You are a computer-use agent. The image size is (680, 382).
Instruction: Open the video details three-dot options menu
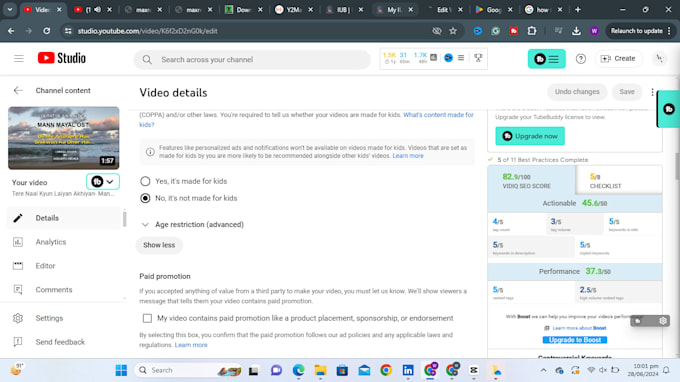652,92
